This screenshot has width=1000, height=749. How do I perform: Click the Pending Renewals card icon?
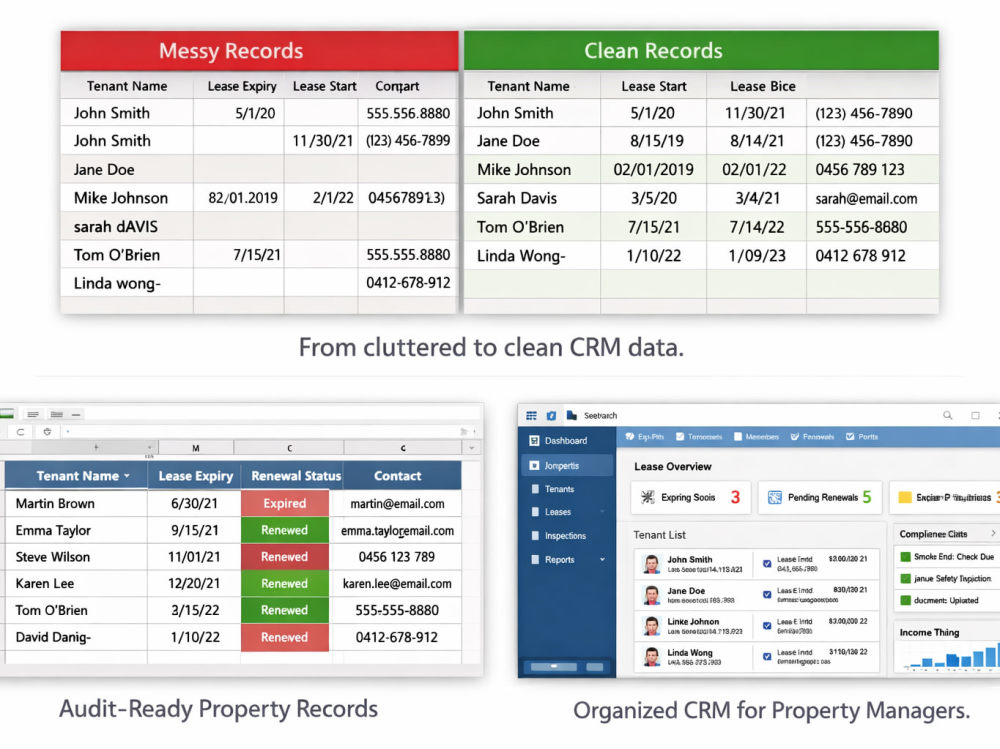[774, 498]
